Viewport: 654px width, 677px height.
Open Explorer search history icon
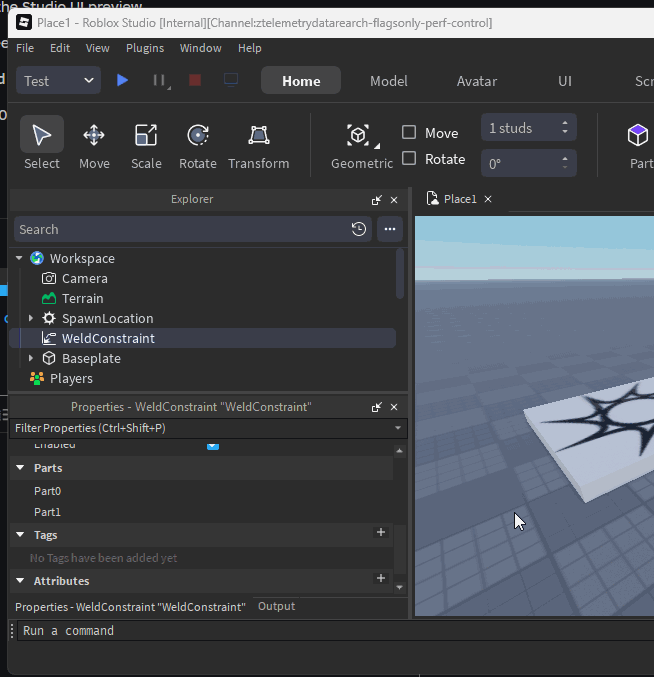(359, 229)
